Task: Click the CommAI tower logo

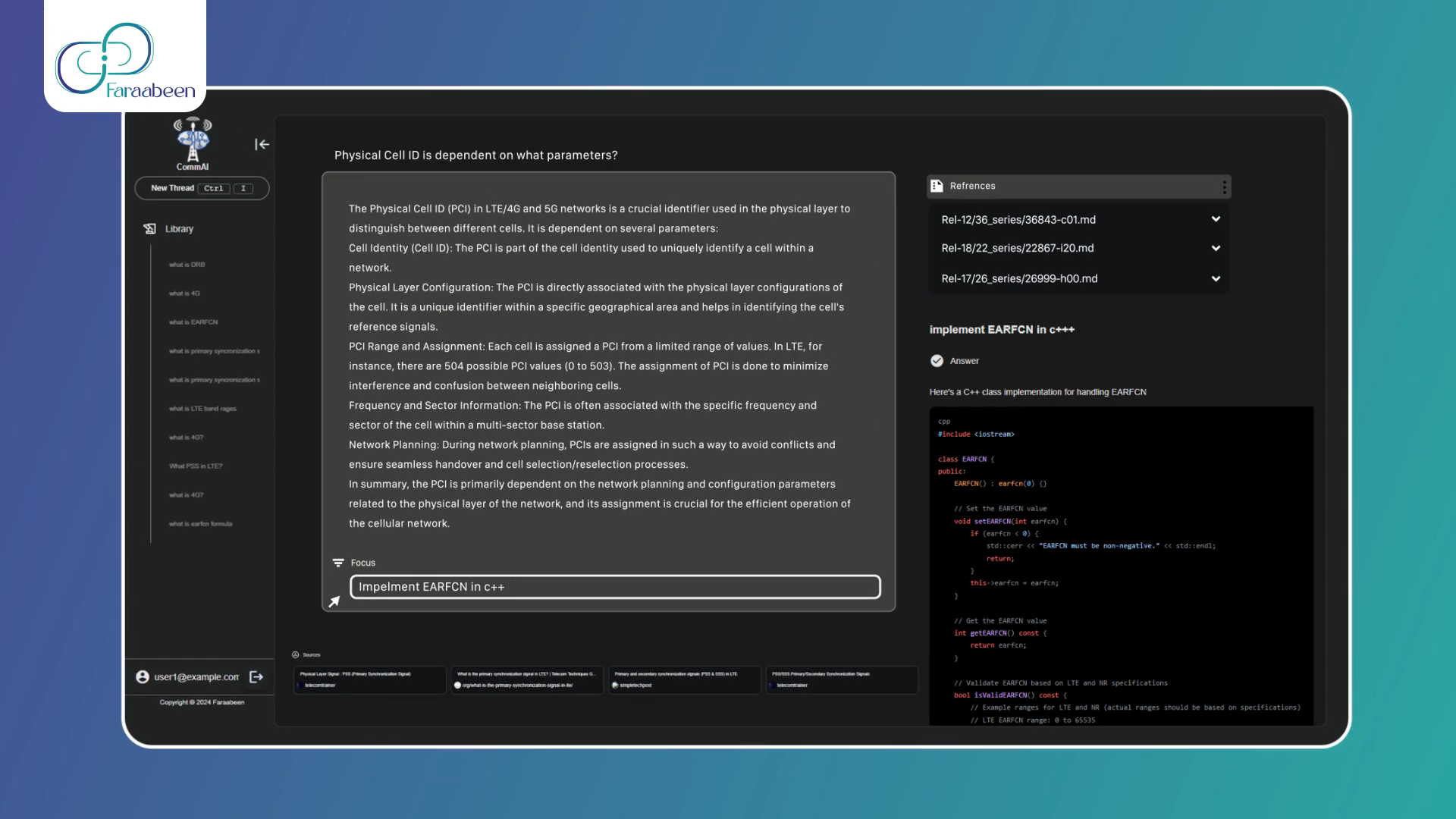Action: 193,144
